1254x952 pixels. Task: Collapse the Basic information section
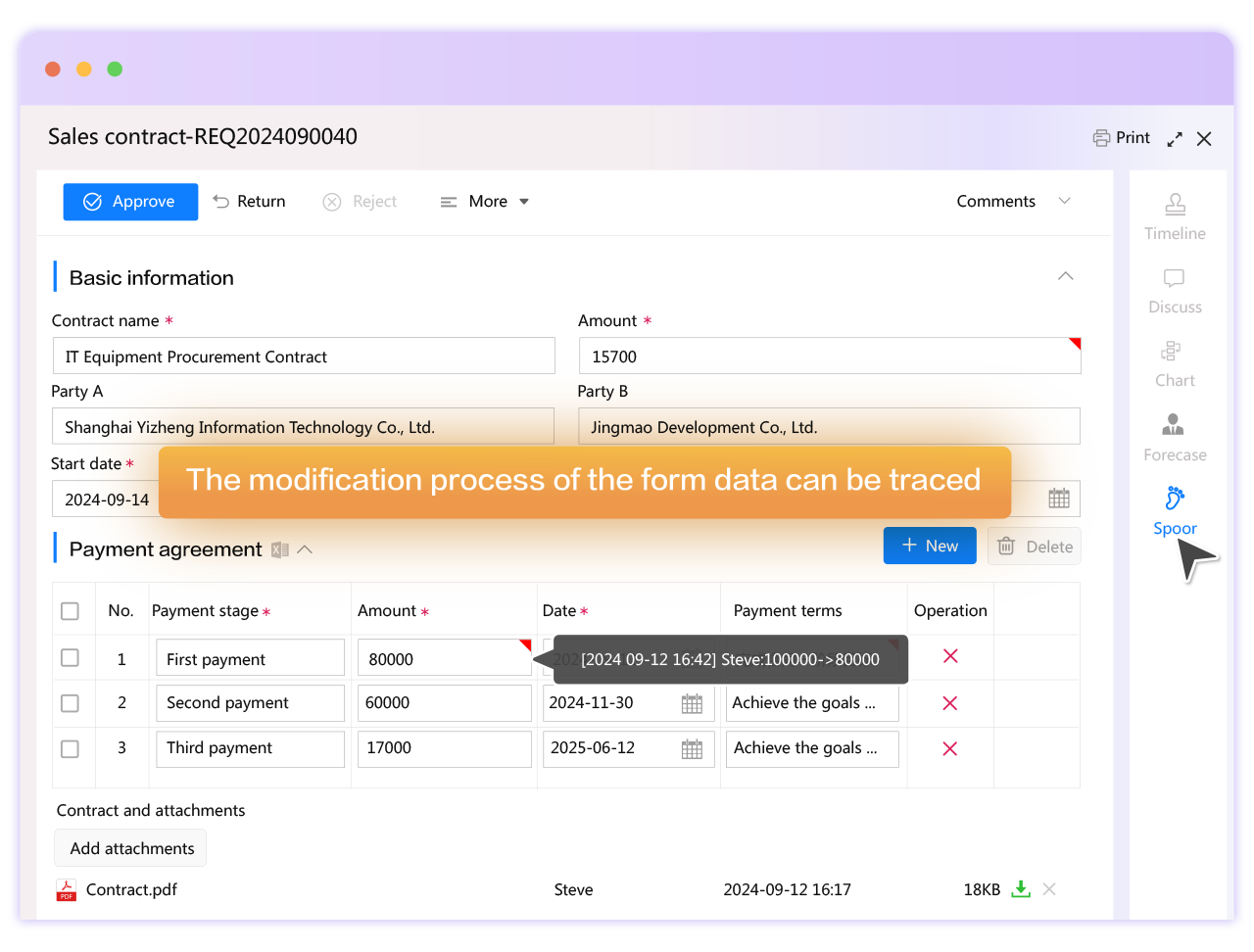[x=1065, y=276]
